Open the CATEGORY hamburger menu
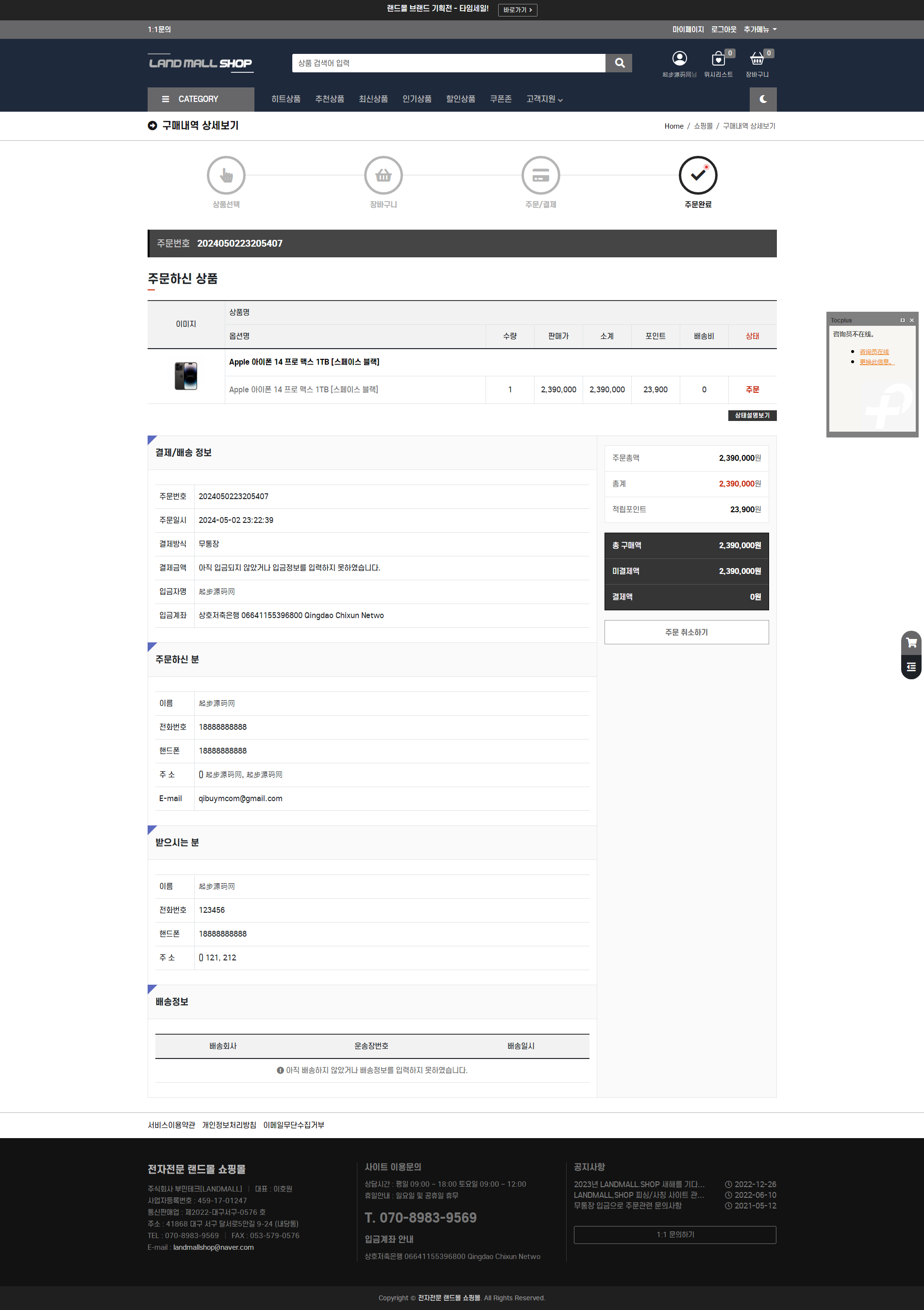 tap(201, 99)
